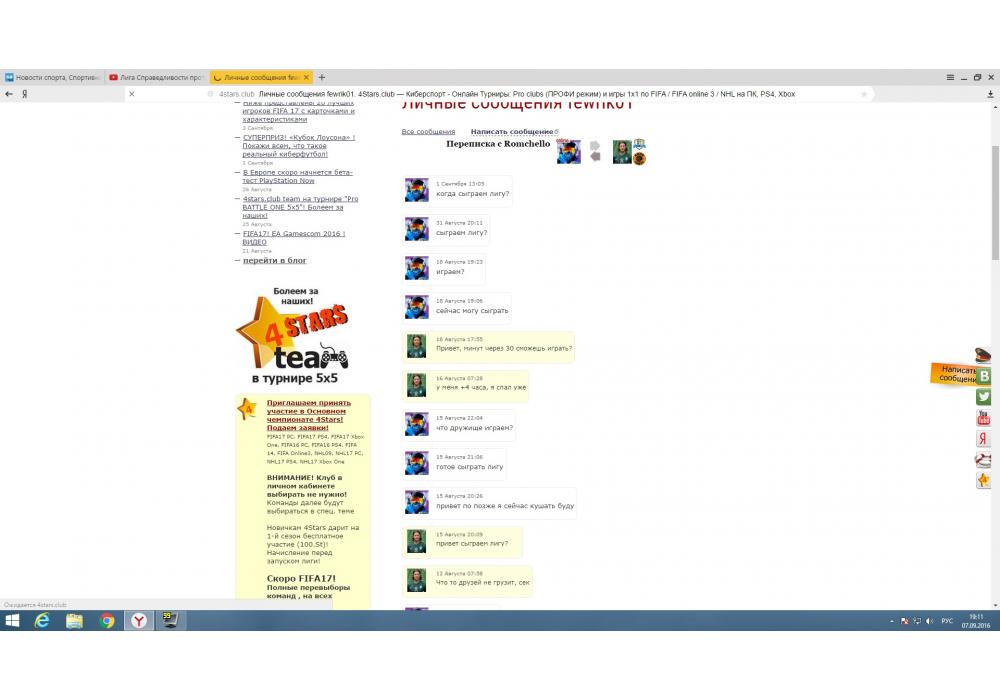
Task: Switch to 'Лига Справедливости' YouTube tab
Action: [156, 77]
